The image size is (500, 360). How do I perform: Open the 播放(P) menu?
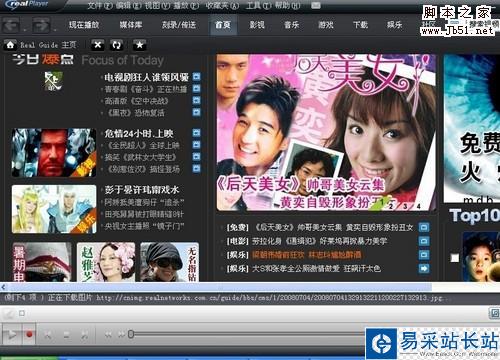(x=185, y=5)
